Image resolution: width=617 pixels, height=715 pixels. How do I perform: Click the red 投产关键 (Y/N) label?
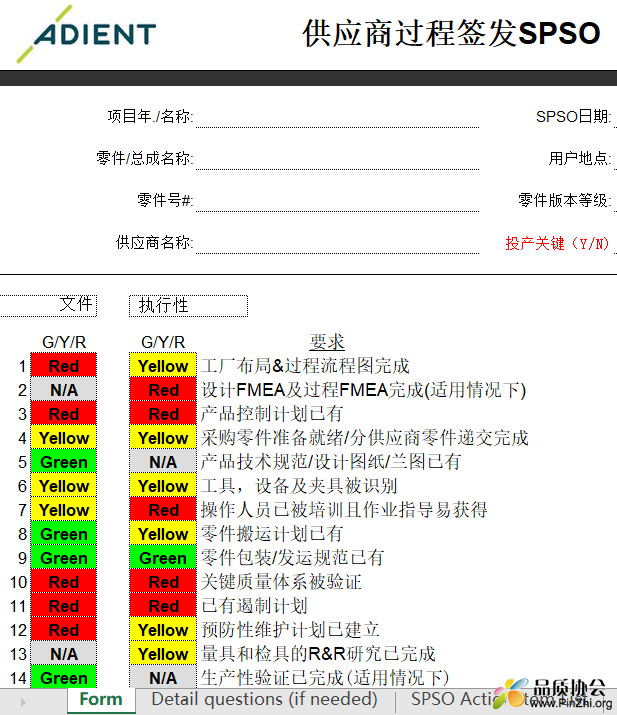557,244
